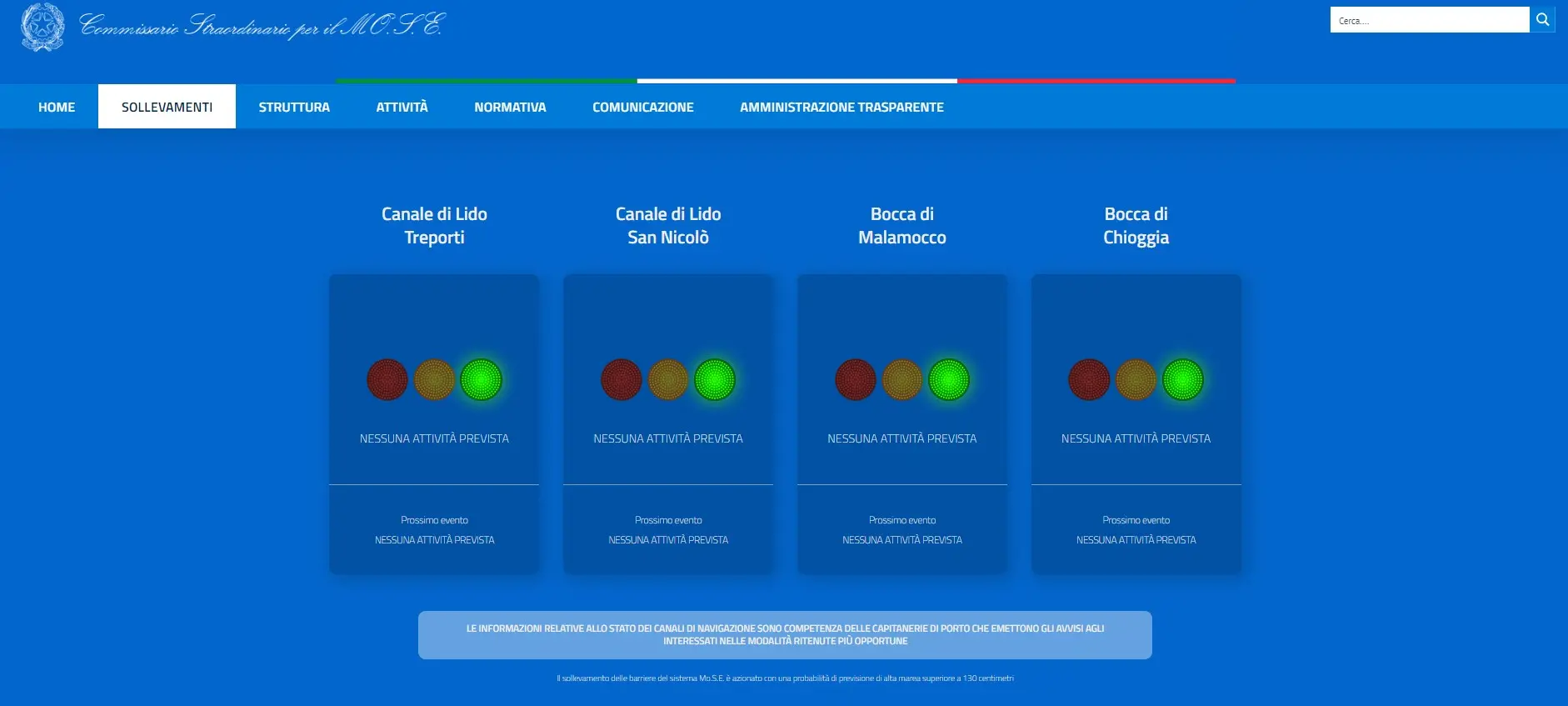This screenshot has width=1568, height=706.
Task: Click the Commissario Straordinario per il MO.S.E. title
Action: (262, 25)
